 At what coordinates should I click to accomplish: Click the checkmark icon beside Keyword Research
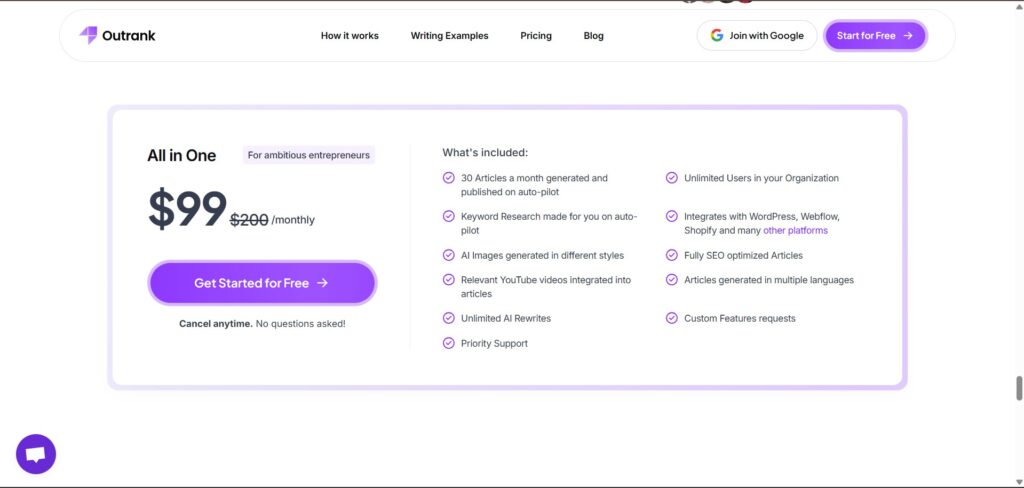pos(449,216)
